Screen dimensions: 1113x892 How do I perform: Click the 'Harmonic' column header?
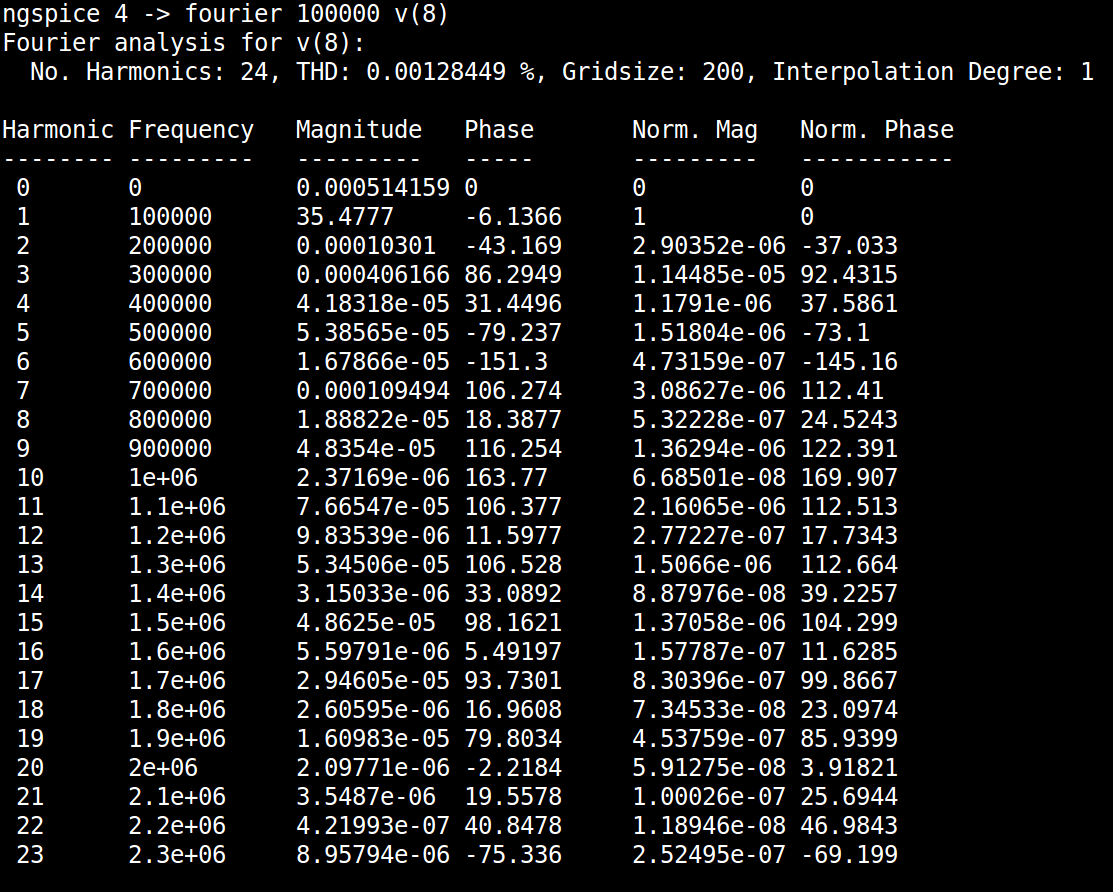[x=58, y=130]
